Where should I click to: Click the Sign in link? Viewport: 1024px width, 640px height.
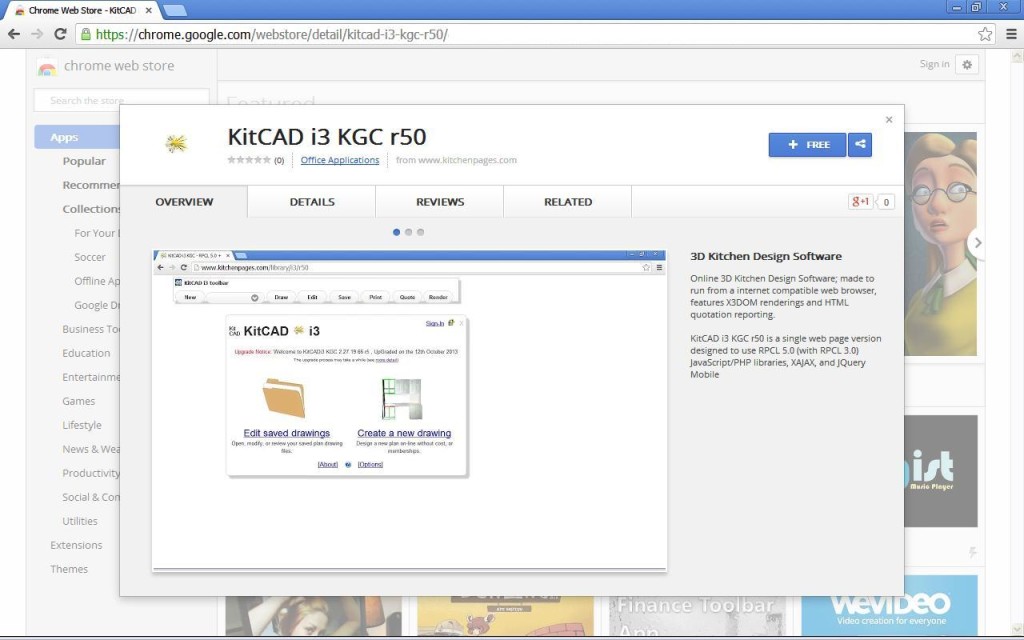(935, 64)
